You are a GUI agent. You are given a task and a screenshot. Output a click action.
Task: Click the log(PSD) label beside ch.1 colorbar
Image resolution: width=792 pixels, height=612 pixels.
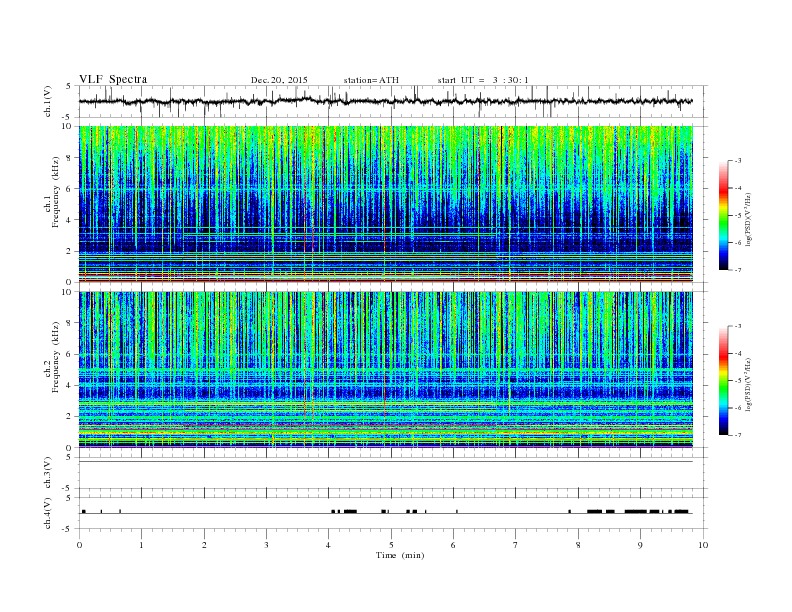748,219
